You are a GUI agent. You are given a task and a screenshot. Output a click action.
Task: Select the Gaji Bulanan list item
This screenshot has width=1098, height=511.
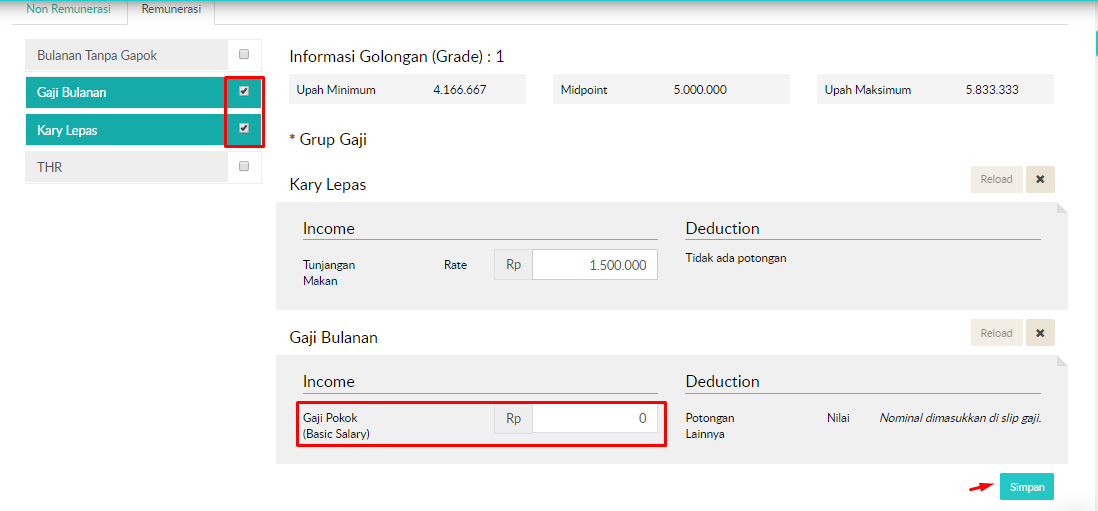[126, 92]
